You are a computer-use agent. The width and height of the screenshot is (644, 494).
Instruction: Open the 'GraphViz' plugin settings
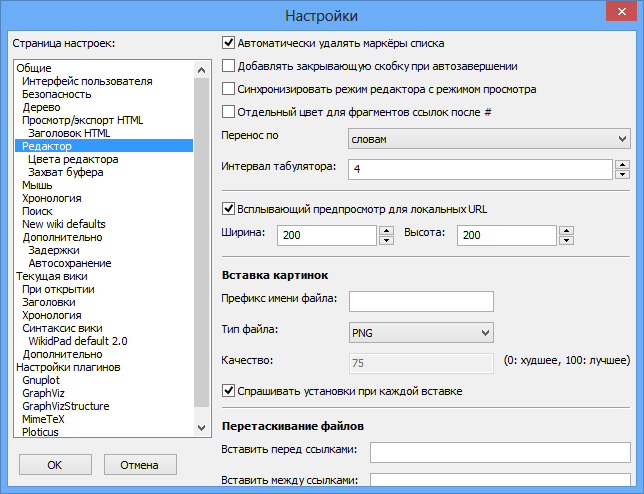(43, 393)
